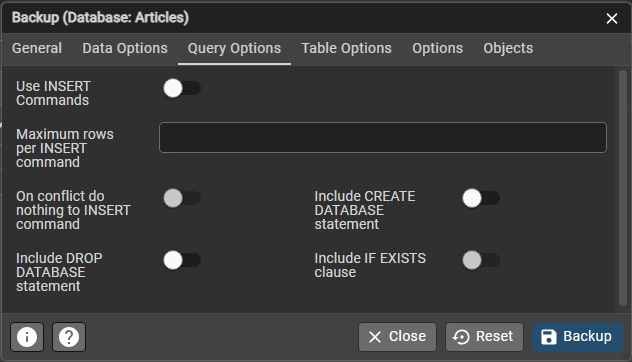Viewport: 632px width, 362px height.
Task: Enable Include DROP DATABASE statement switch
Action: coord(182,260)
